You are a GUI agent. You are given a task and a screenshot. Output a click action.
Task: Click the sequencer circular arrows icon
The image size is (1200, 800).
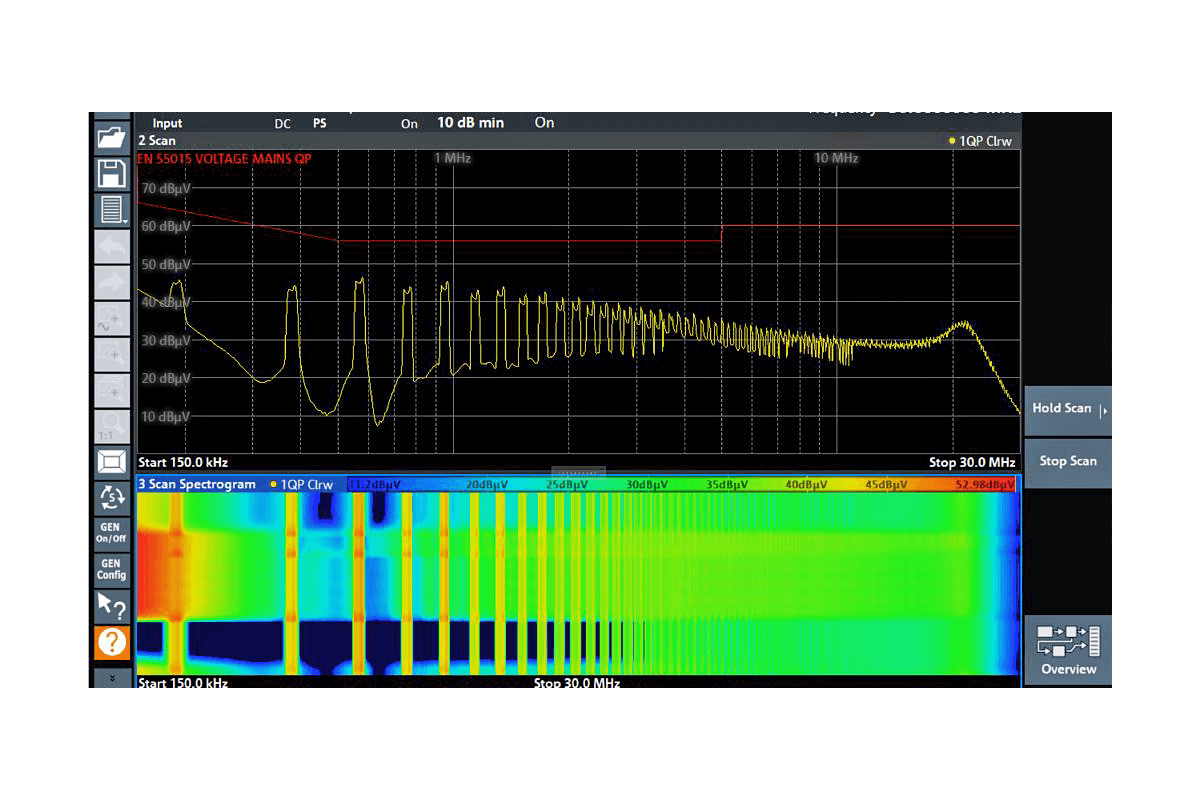pyautogui.click(x=111, y=498)
